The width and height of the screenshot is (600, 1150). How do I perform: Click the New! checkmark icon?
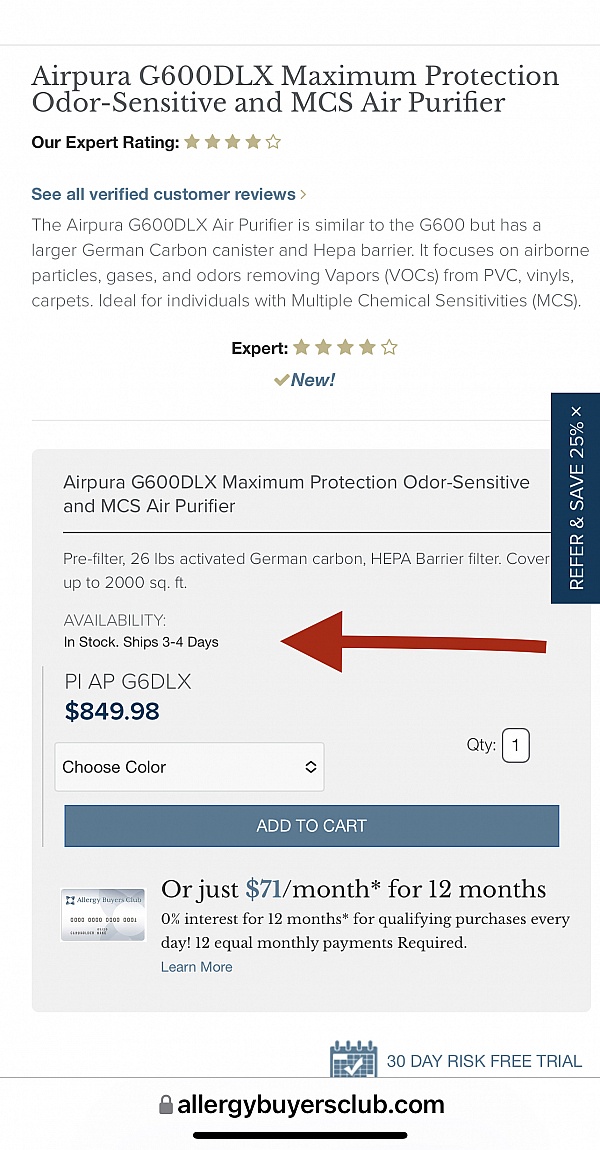coord(282,380)
